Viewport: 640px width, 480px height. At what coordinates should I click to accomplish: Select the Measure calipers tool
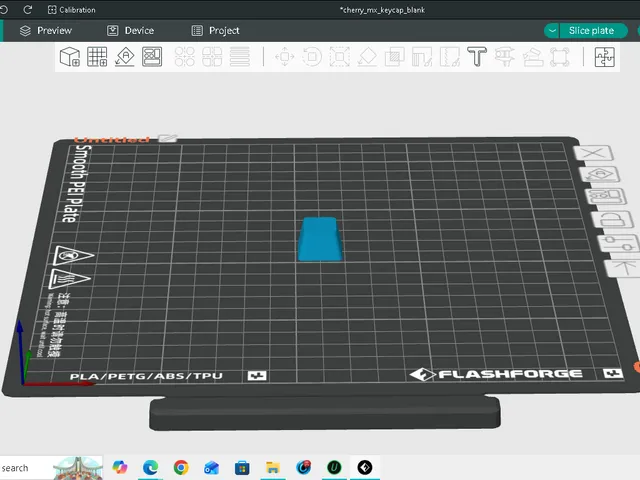pos(504,57)
